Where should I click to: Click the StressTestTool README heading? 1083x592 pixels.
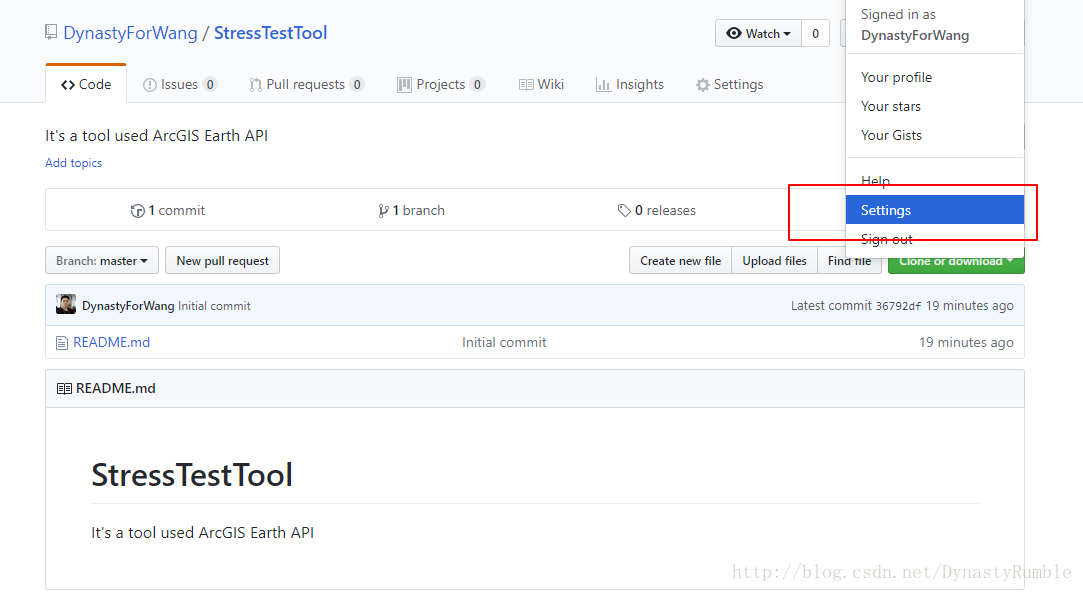(192, 475)
